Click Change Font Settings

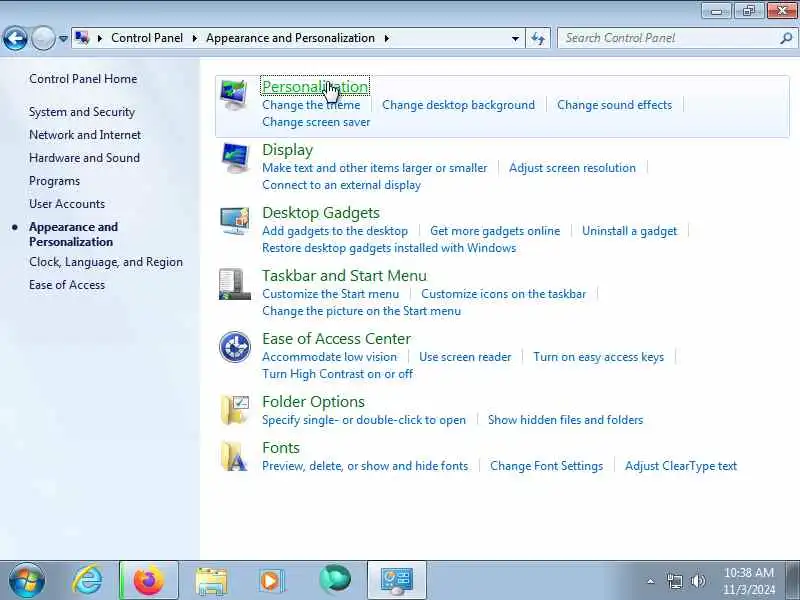546,466
